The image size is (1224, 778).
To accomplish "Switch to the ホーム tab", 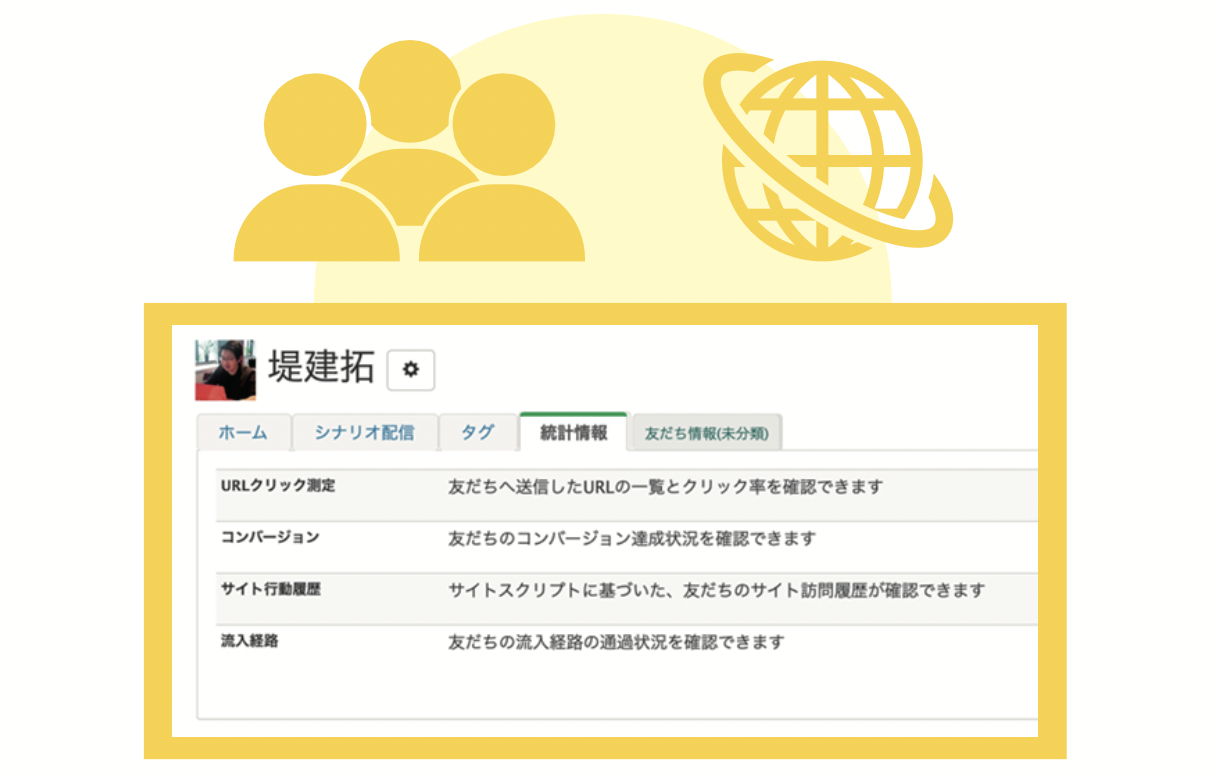I will [243, 433].
